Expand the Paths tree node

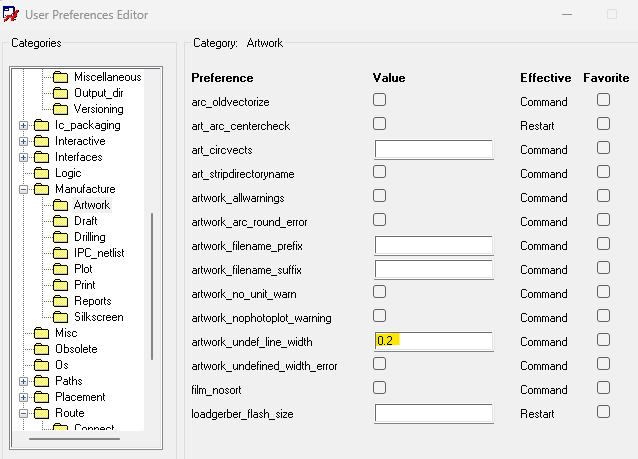[23, 381]
